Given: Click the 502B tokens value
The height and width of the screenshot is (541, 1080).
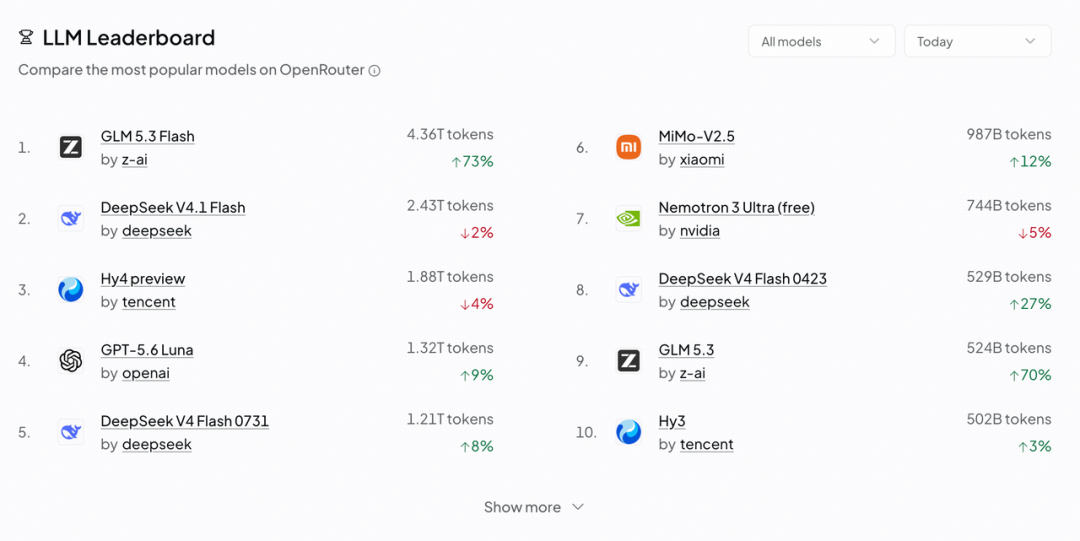Looking at the screenshot, I should click(x=1009, y=419).
